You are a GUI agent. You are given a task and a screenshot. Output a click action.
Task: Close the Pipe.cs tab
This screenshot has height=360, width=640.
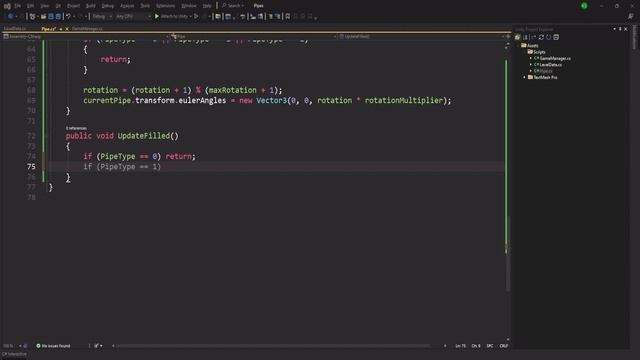[x=67, y=29]
